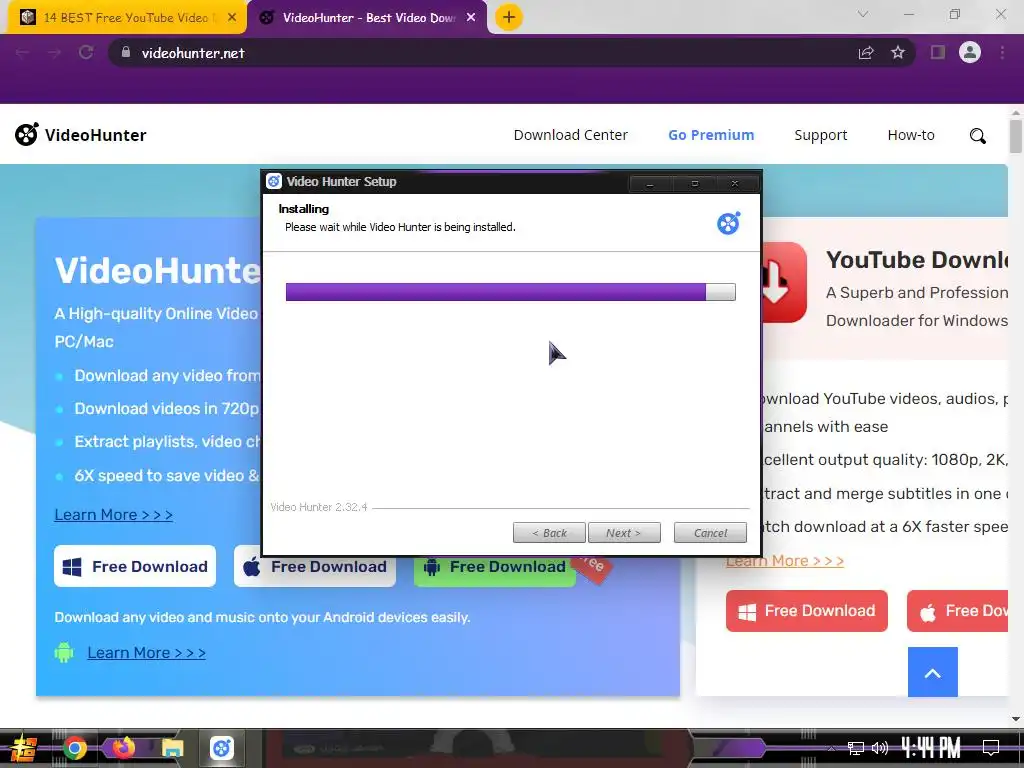1024x768 pixels.
Task: Open the notification center icon
Action: [991, 747]
